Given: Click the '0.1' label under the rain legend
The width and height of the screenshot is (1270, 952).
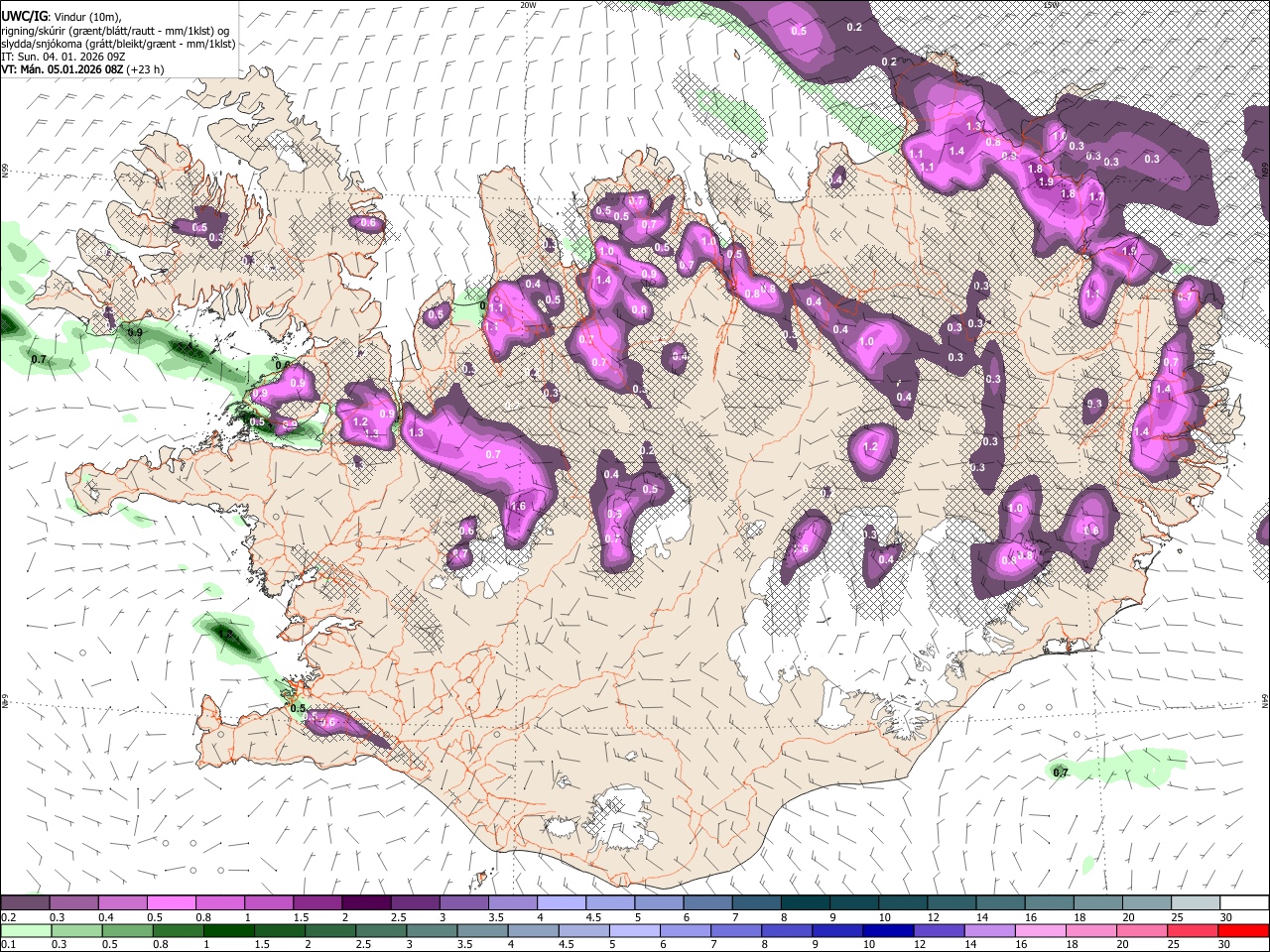Looking at the screenshot, I should click(8, 944).
